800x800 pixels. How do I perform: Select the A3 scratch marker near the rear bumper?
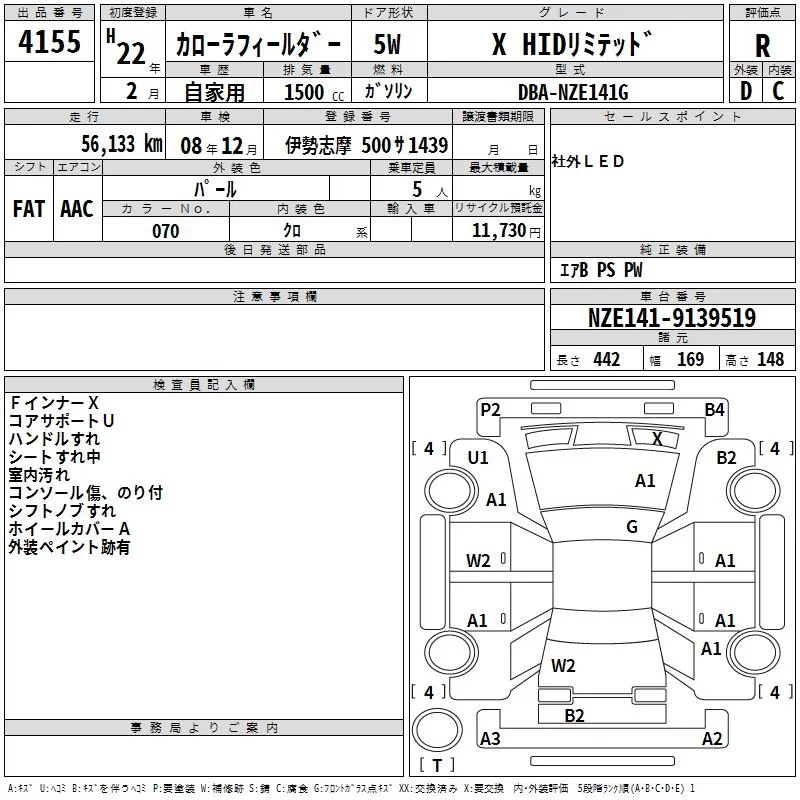[490, 739]
